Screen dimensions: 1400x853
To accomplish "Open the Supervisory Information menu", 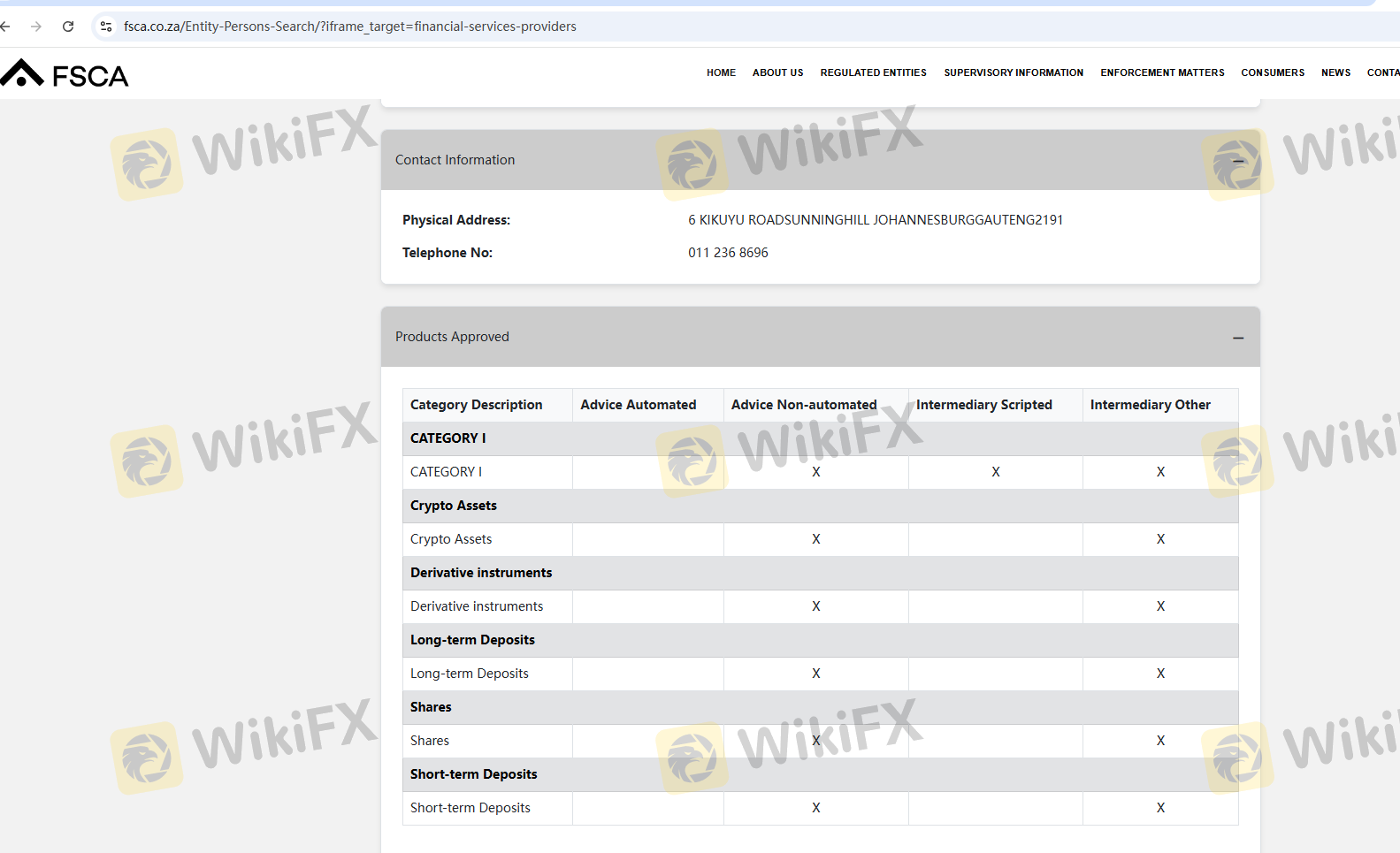I will [x=1013, y=72].
